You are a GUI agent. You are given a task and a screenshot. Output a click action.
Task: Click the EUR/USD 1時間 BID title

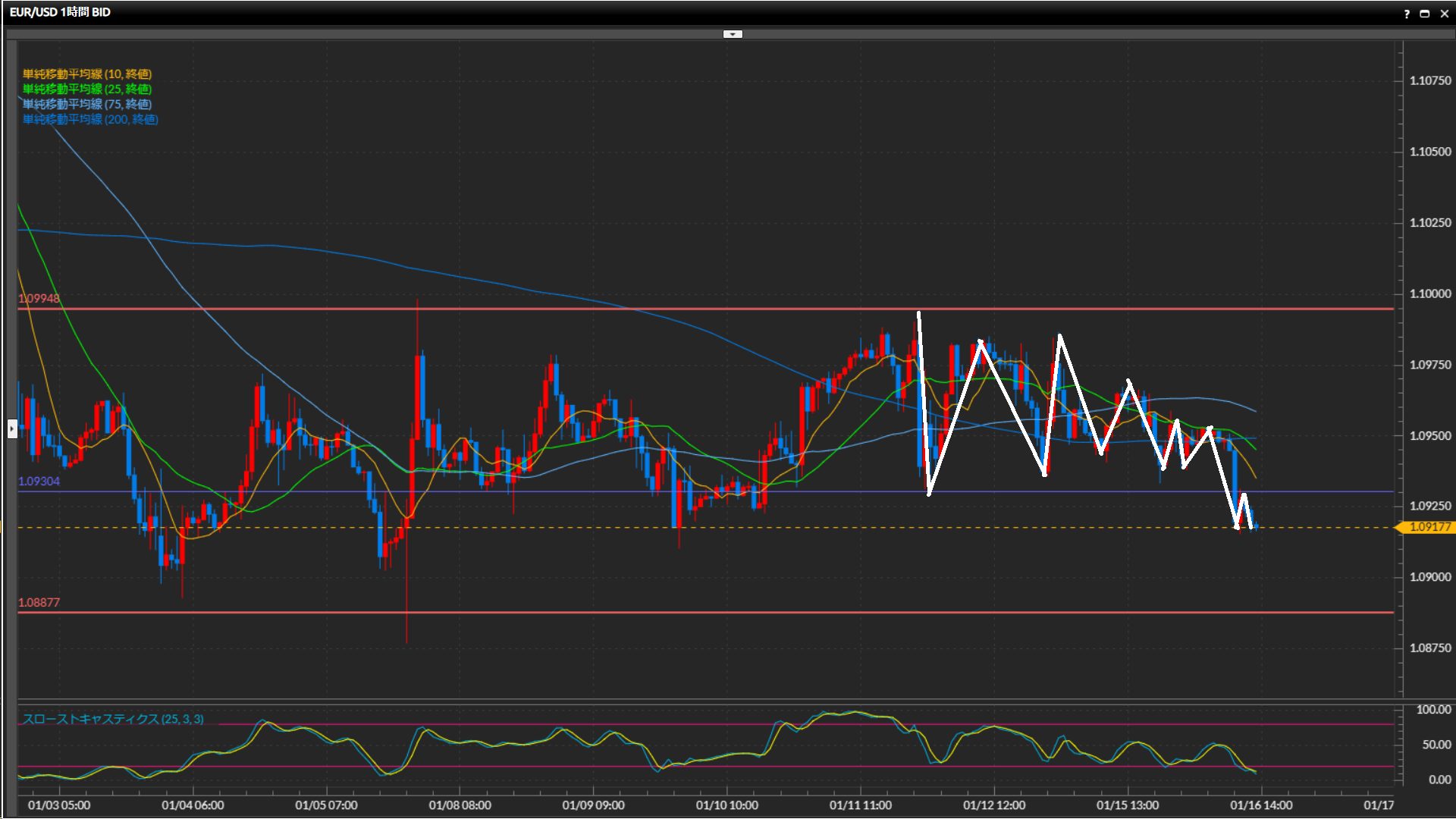(60, 12)
